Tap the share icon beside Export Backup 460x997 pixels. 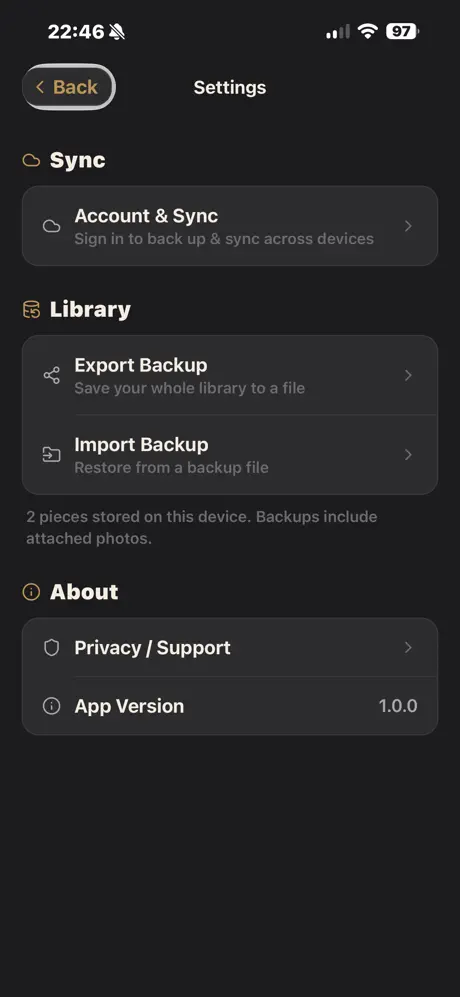coord(52,375)
